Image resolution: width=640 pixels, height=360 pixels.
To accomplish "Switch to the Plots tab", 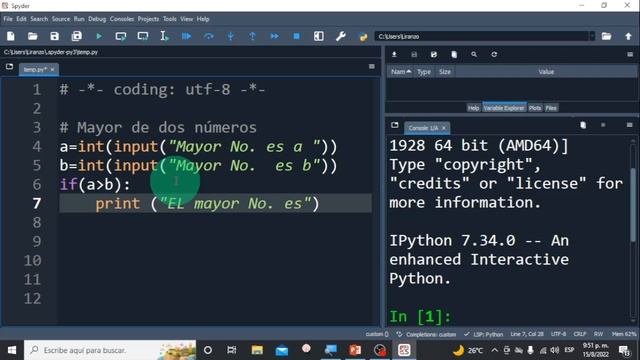I will 535,108.
